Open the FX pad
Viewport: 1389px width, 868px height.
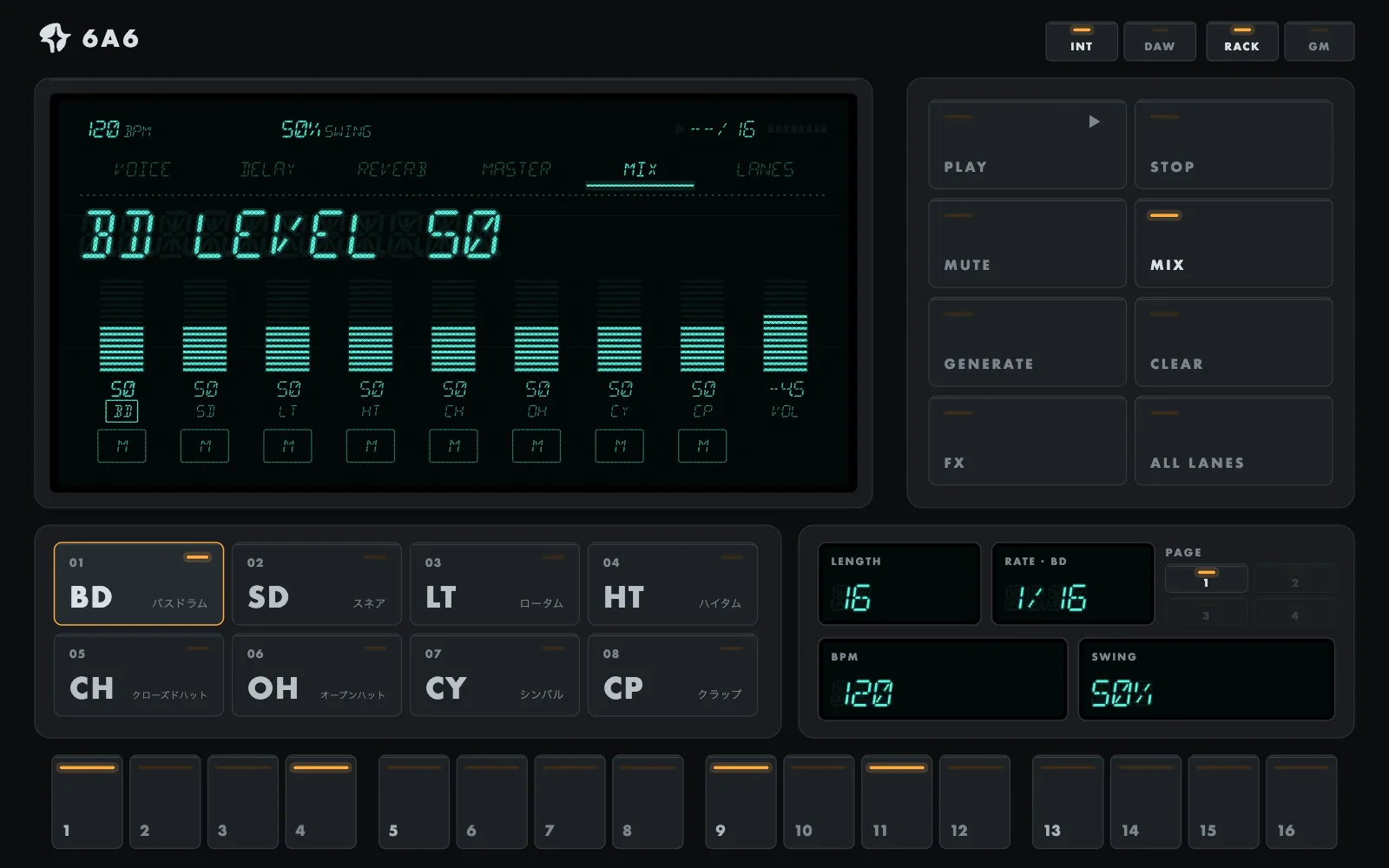tap(1027, 441)
